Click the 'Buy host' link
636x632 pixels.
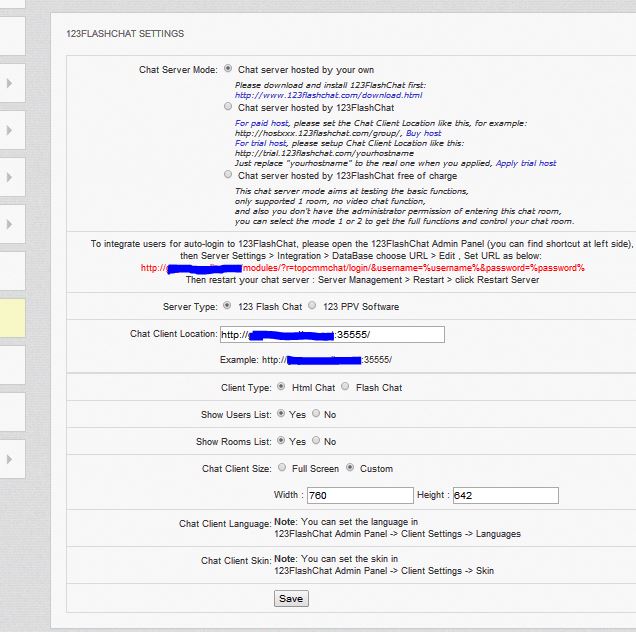click(x=423, y=133)
